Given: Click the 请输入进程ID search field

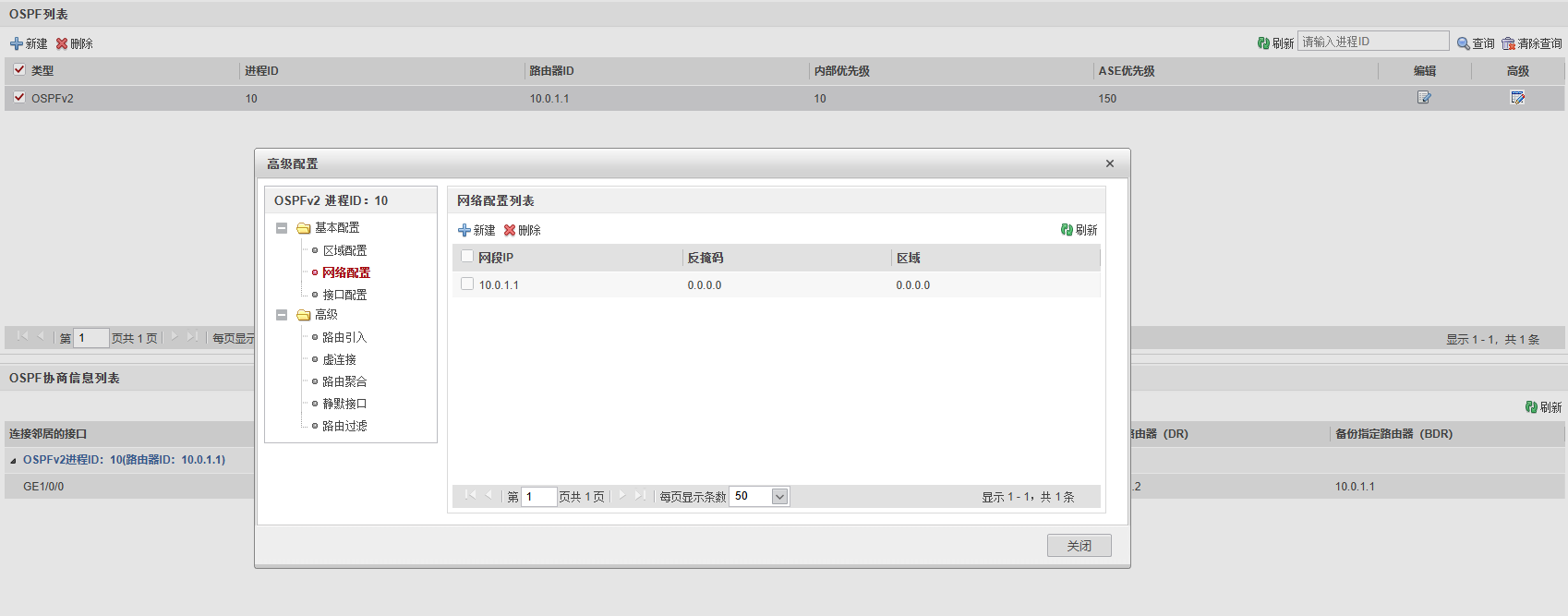Looking at the screenshot, I should click(x=1372, y=42).
